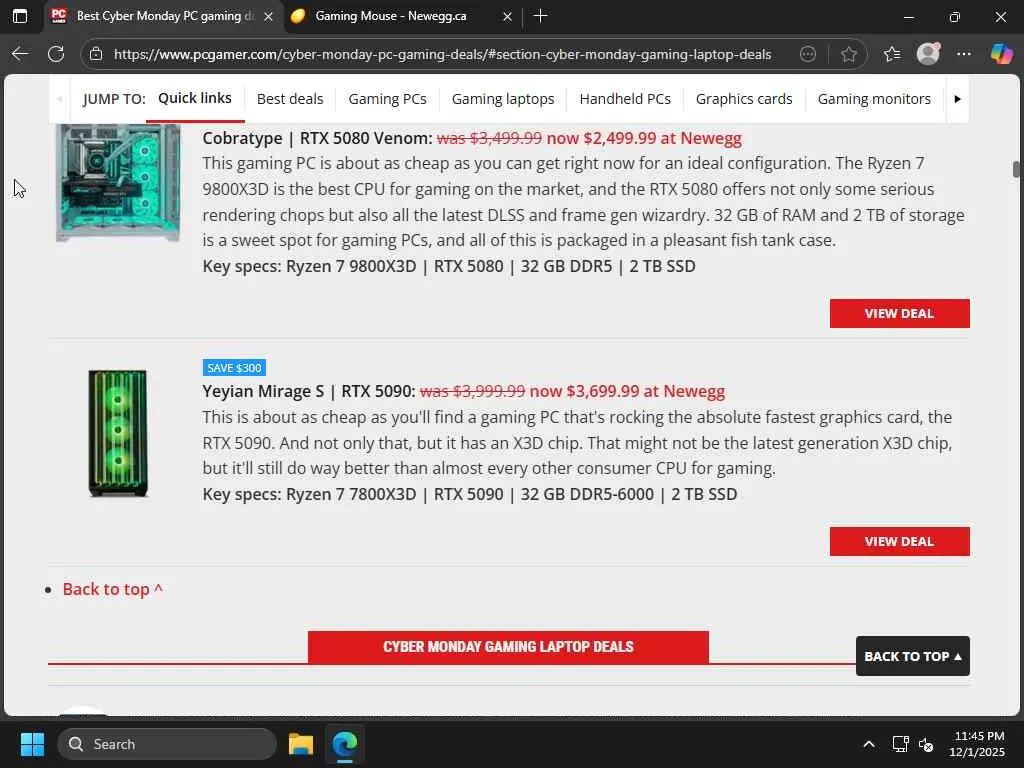The image size is (1024, 768).
Task: Open the favorites list icon
Action: 891,54
